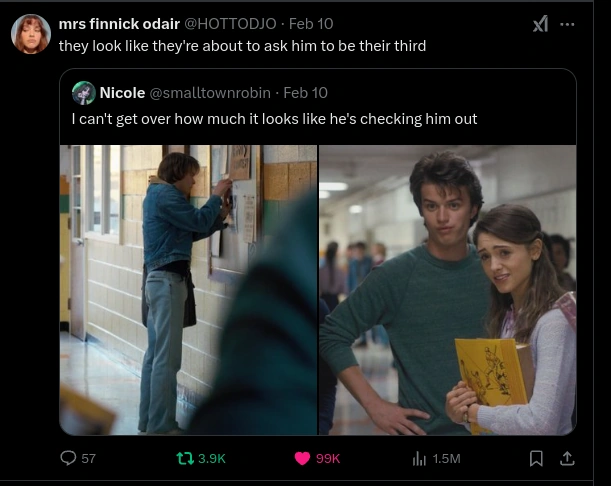
Task: Click the name Nicole in quoted tweet
Action: [122, 93]
